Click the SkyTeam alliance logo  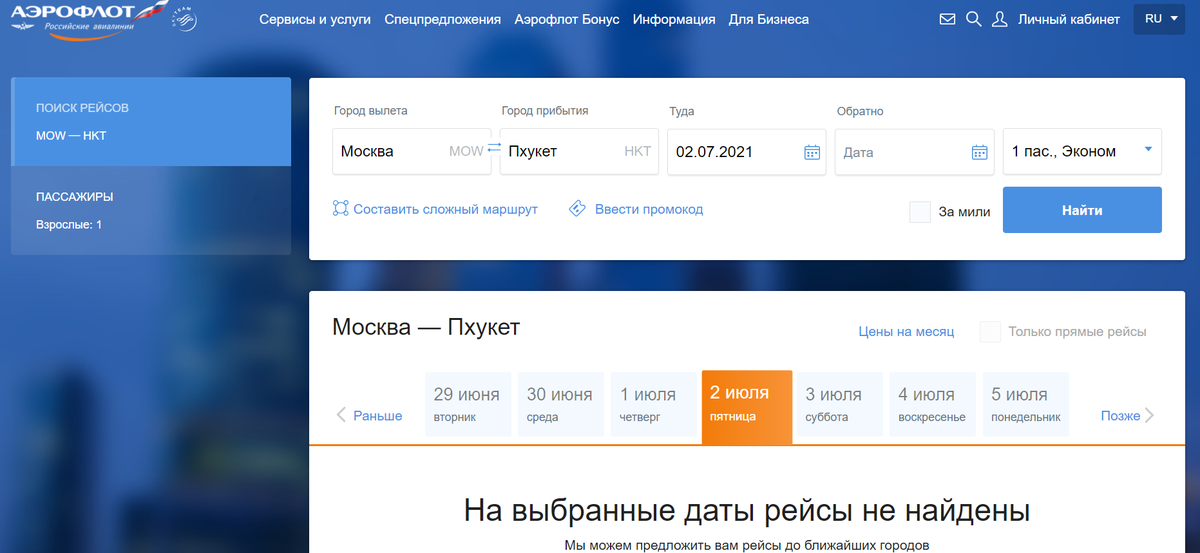(x=185, y=18)
